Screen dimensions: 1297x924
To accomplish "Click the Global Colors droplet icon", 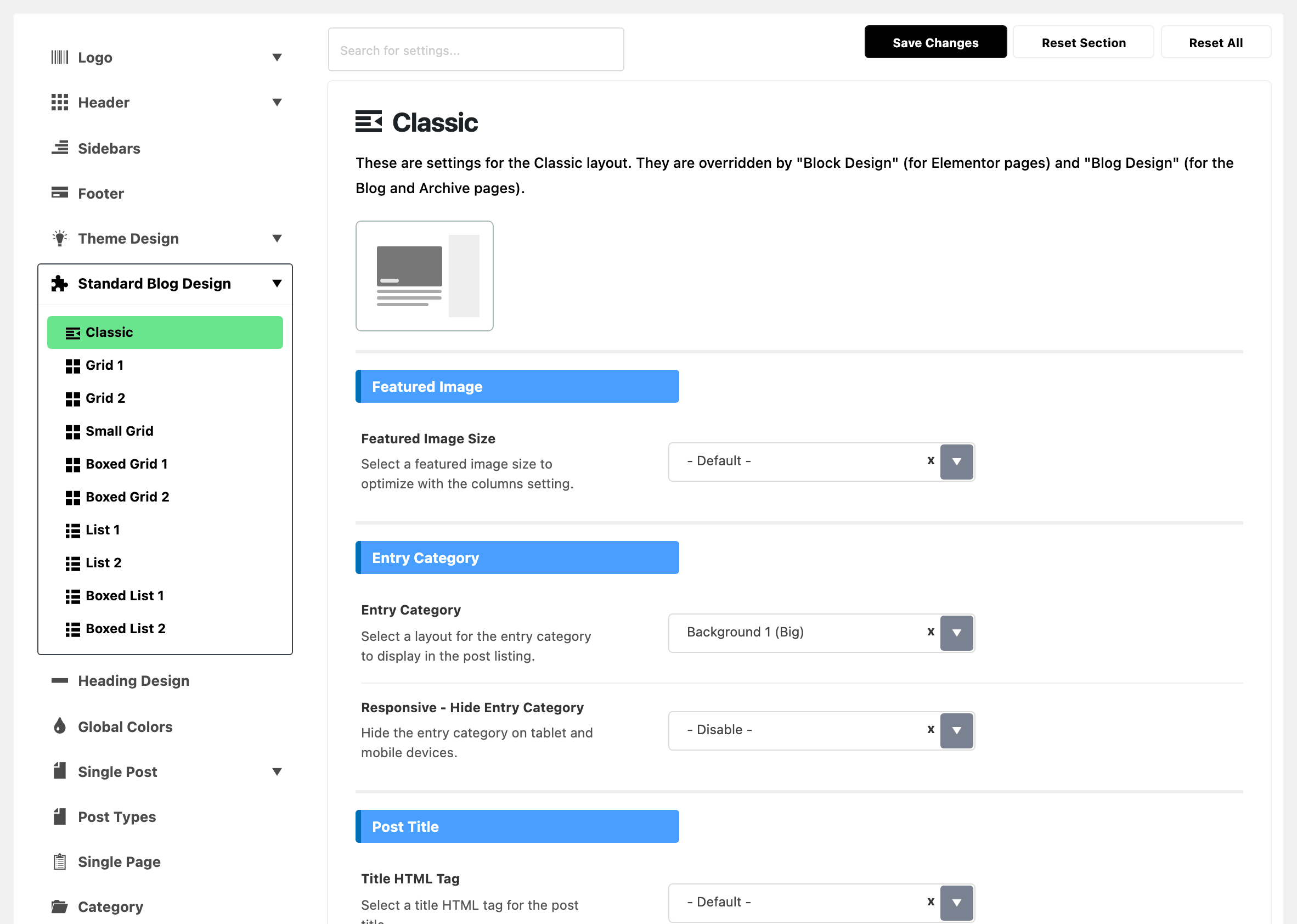I will coord(60,726).
